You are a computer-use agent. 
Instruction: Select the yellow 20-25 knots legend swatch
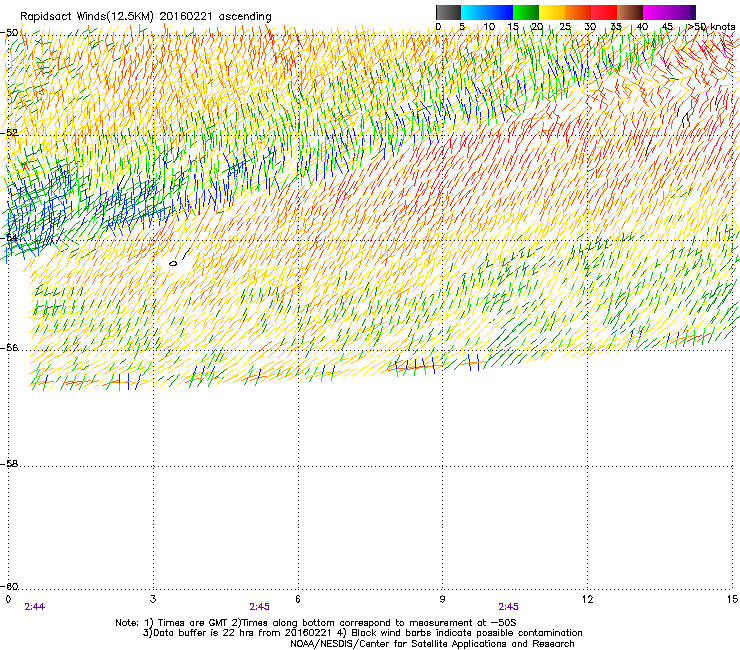[x=552, y=12]
